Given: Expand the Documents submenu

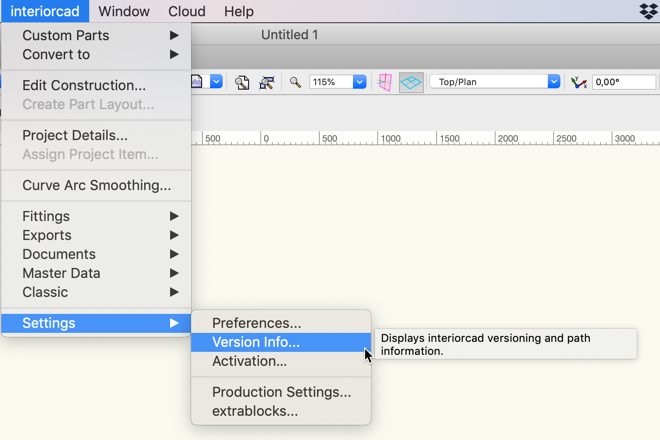Looking at the screenshot, I should pos(96,254).
